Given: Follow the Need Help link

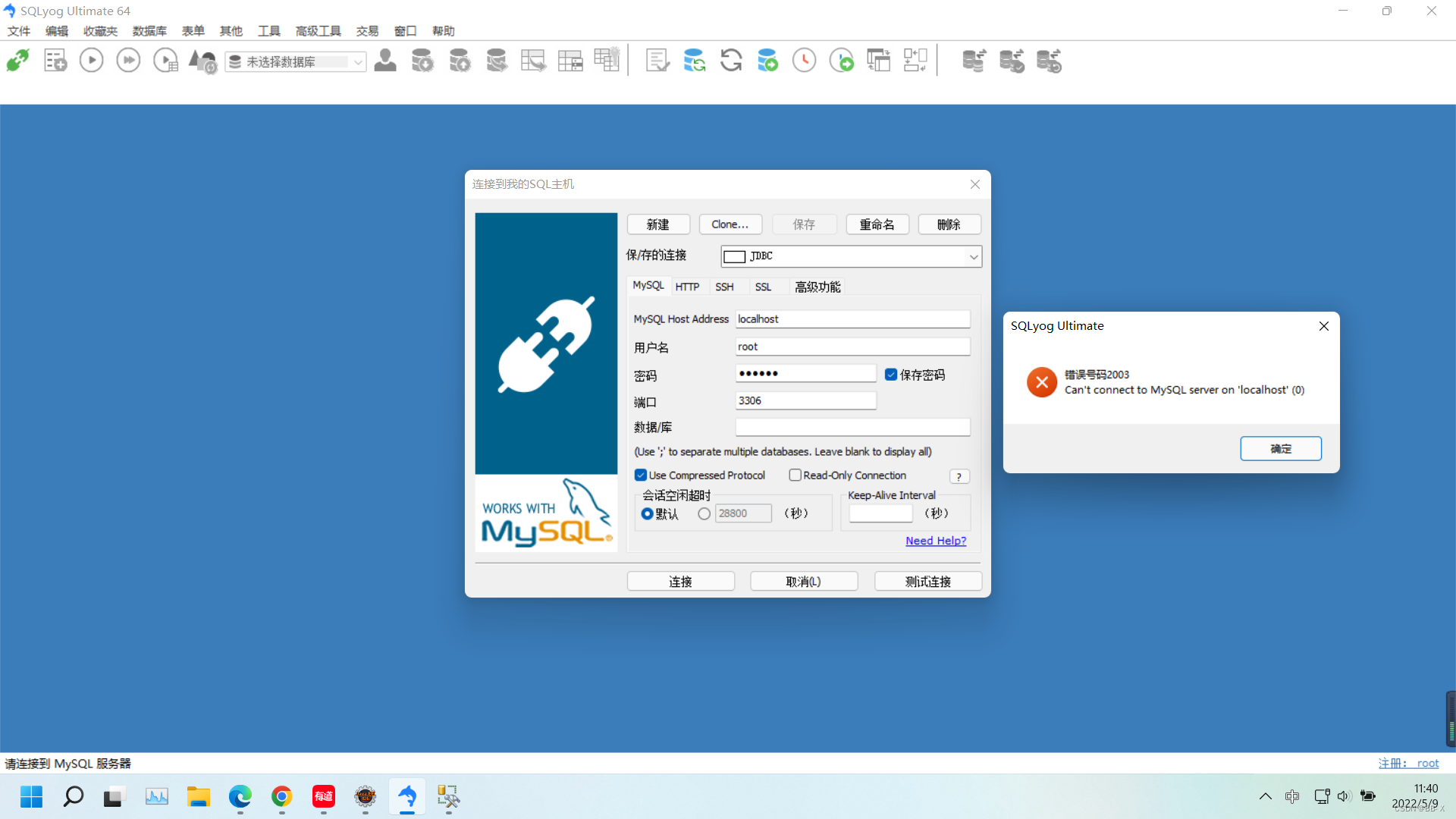Looking at the screenshot, I should 935,540.
